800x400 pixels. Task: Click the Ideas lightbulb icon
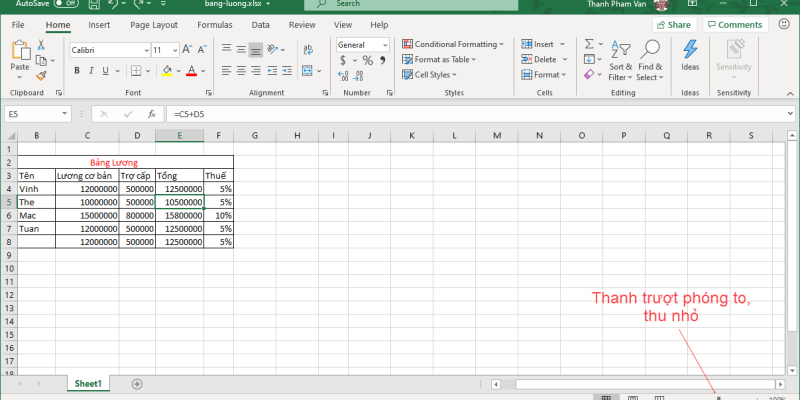pos(690,50)
